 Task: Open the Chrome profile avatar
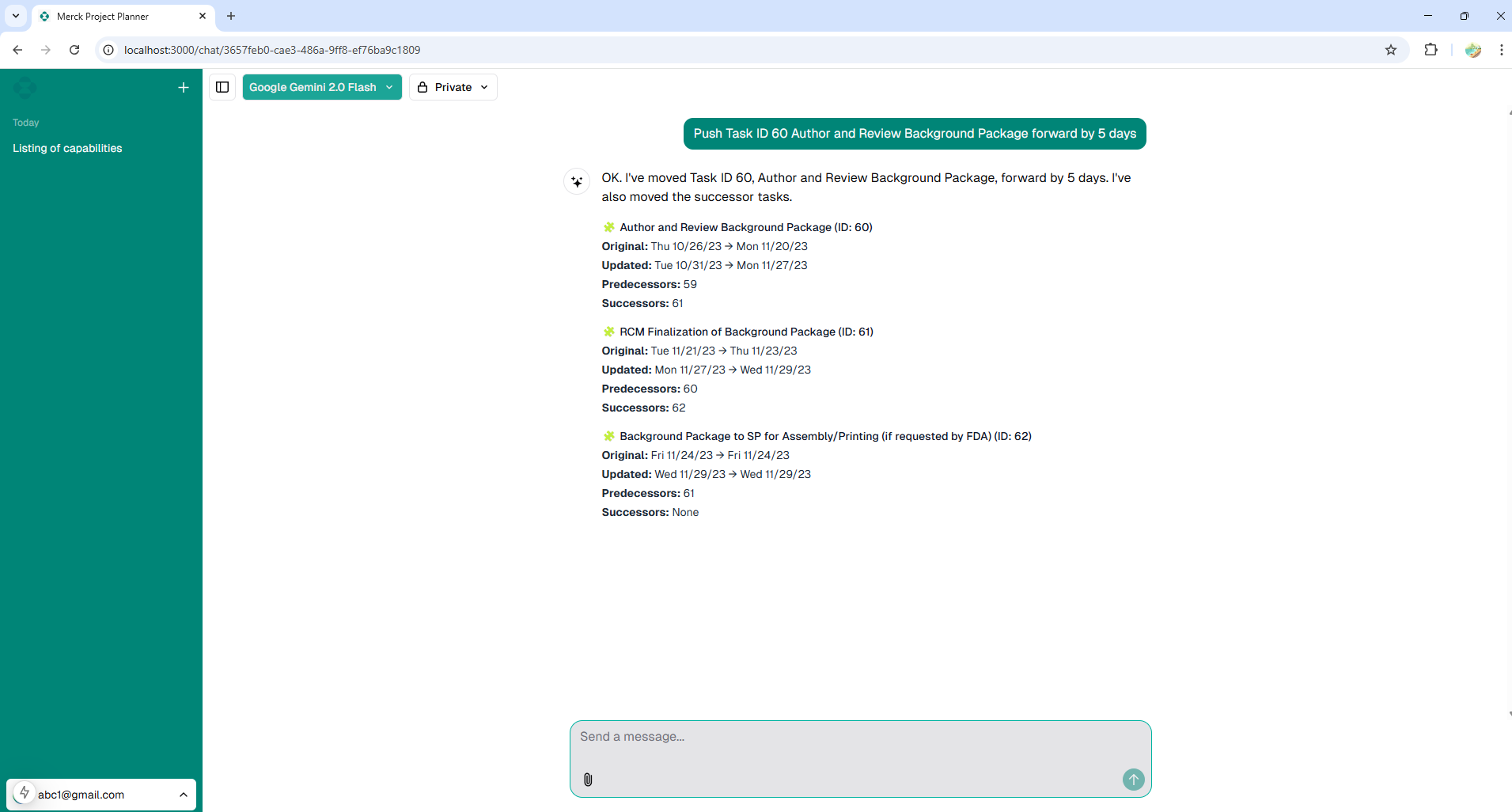pyautogui.click(x=1472, y=50)
